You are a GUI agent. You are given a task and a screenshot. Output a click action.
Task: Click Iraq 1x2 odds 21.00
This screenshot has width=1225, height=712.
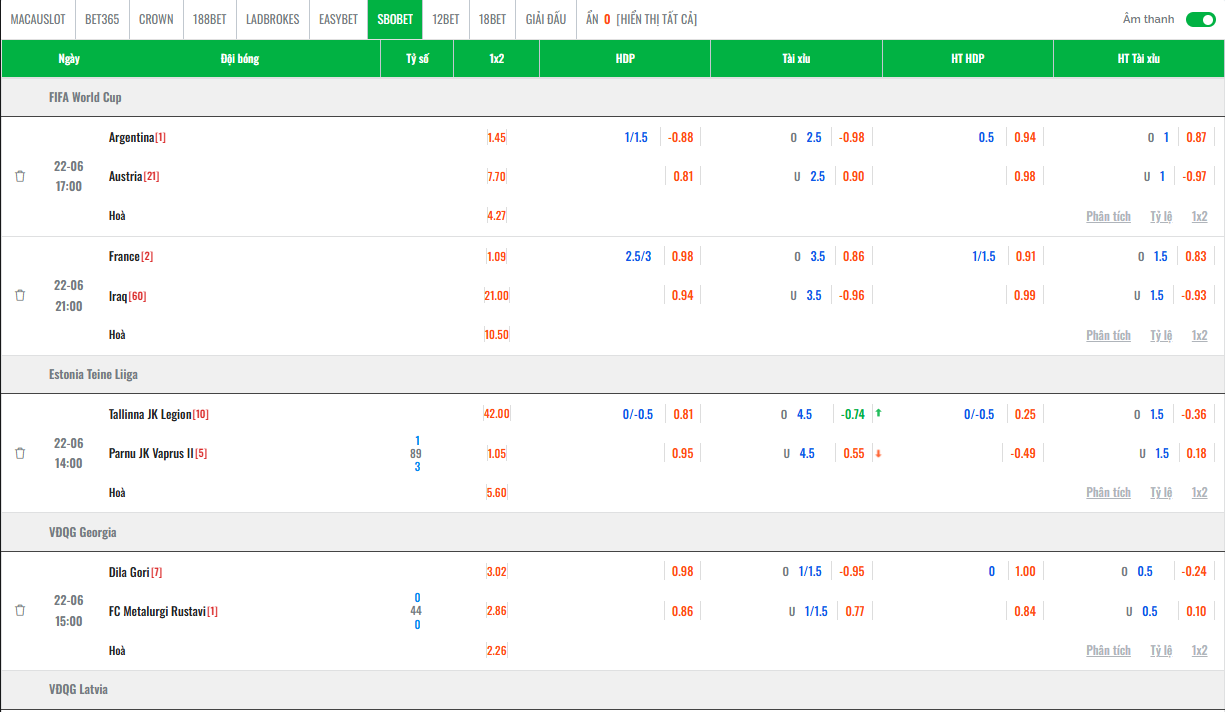(x=496, y=295)
